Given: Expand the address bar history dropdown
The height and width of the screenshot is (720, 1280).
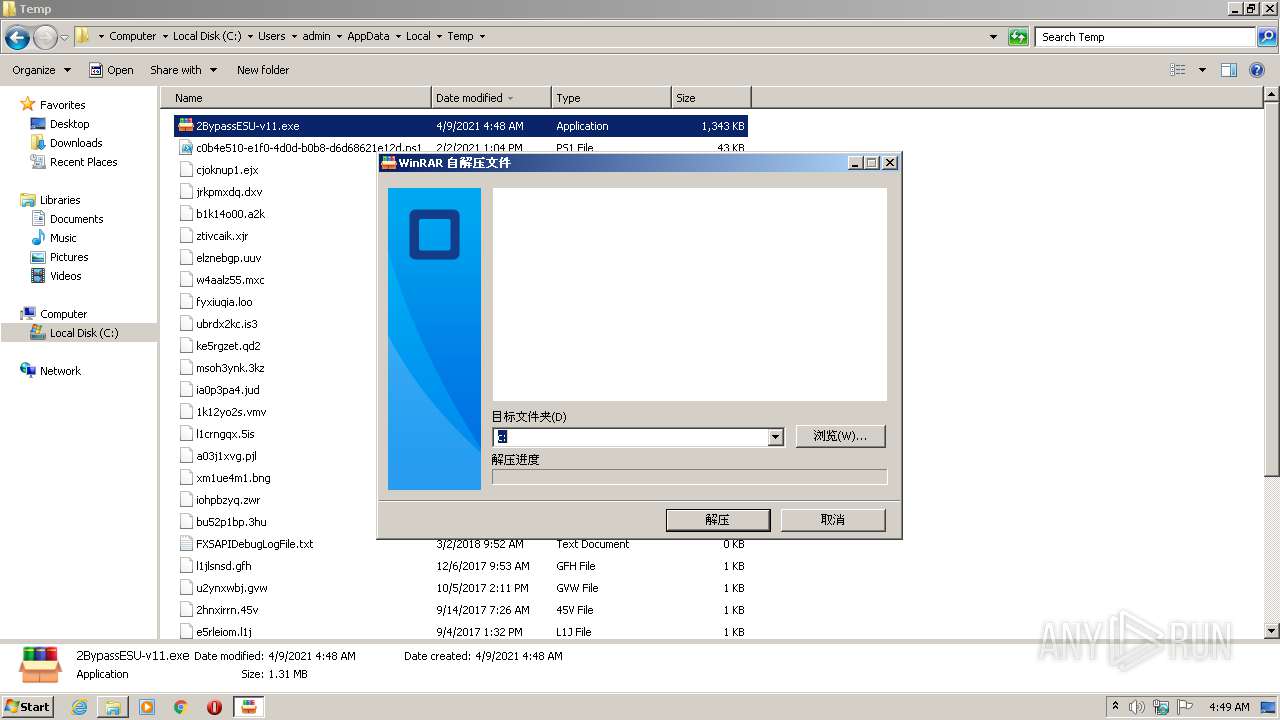Looking at the screenshot, I should pyautogui.click(x=993, y=37).
